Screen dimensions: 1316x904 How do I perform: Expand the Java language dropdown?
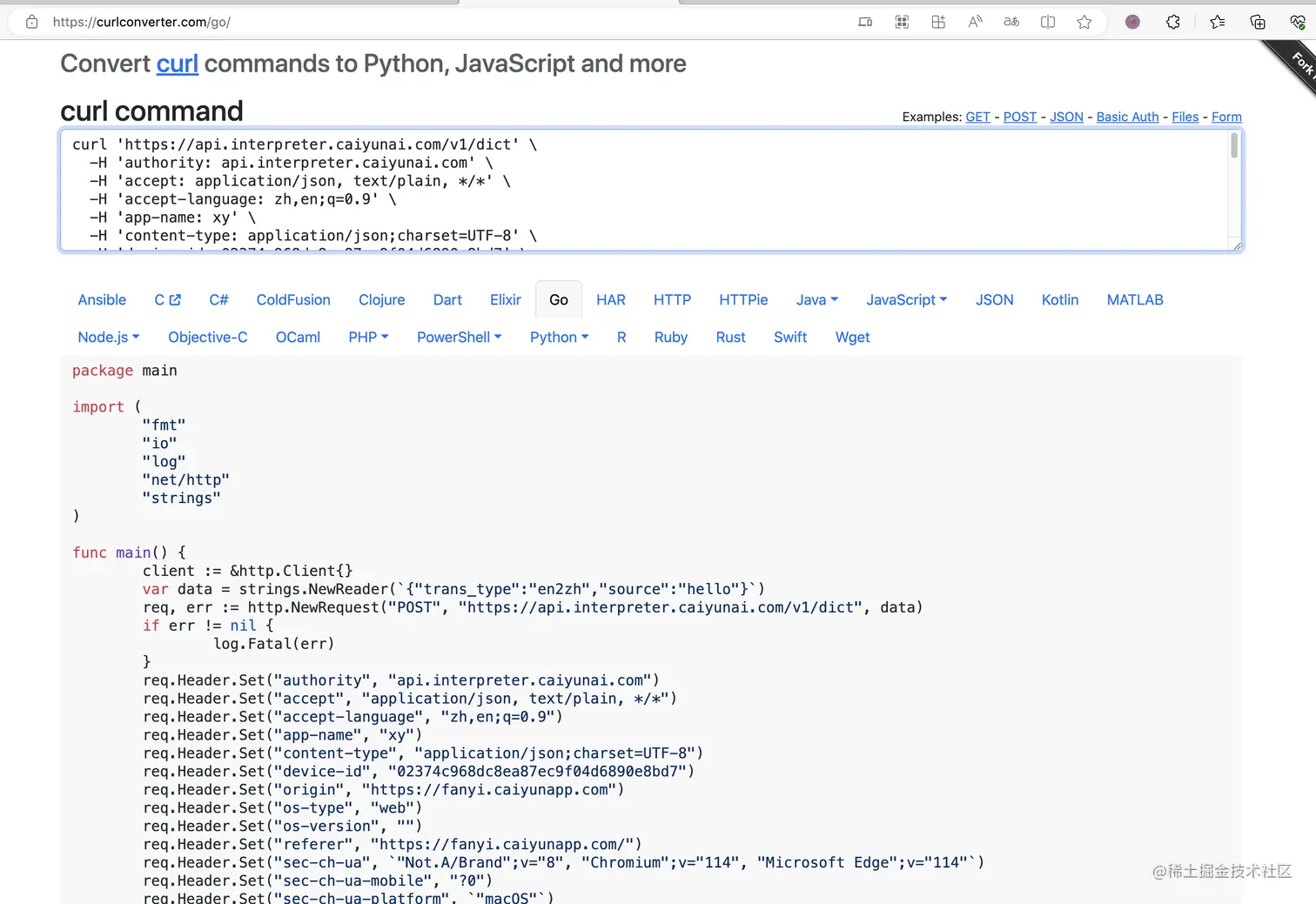coord(816,299)
